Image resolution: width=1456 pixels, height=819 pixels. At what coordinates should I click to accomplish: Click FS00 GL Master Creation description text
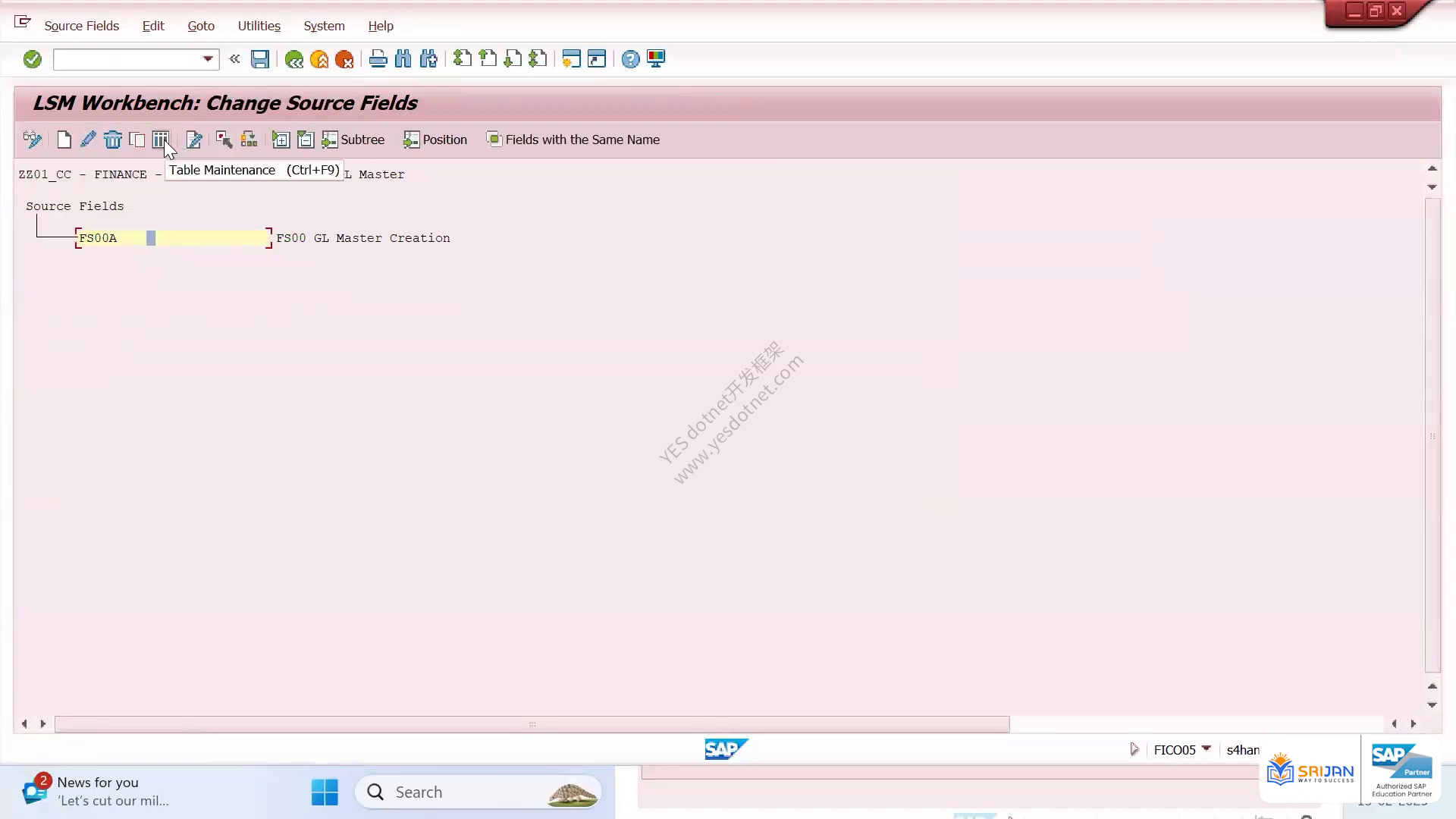coord(363,238)
